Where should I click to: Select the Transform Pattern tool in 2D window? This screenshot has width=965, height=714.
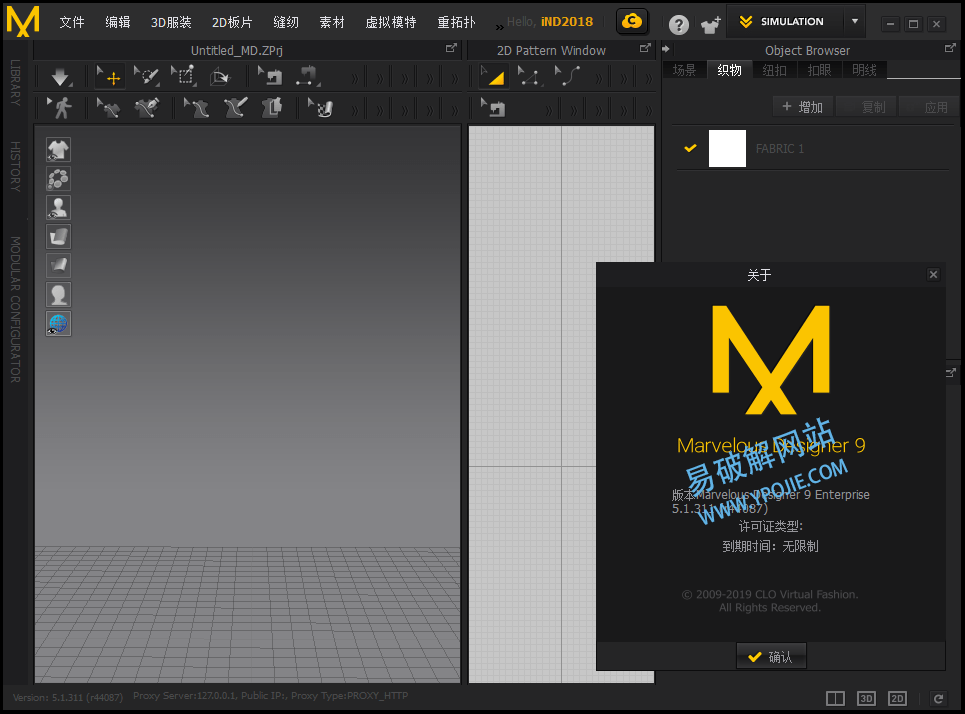point(494,76)
